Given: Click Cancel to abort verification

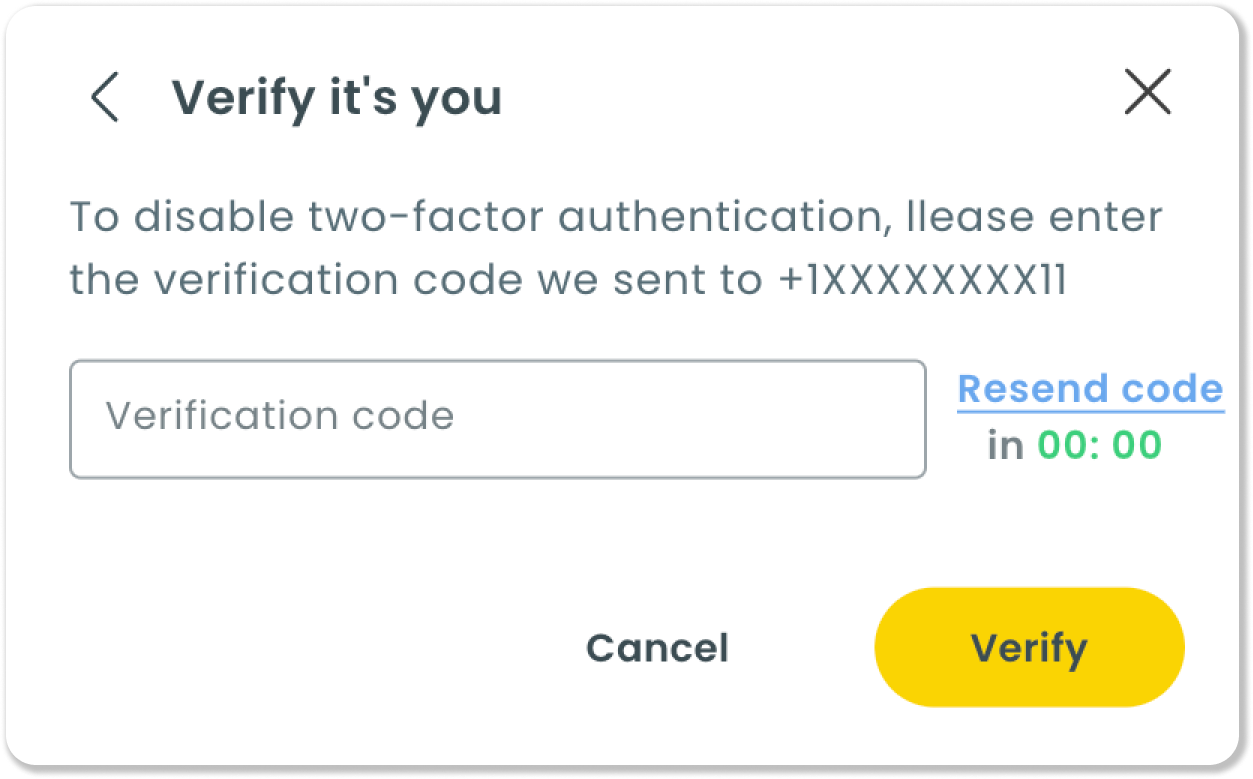Looking at the screenshot, I should click(657, 647).
